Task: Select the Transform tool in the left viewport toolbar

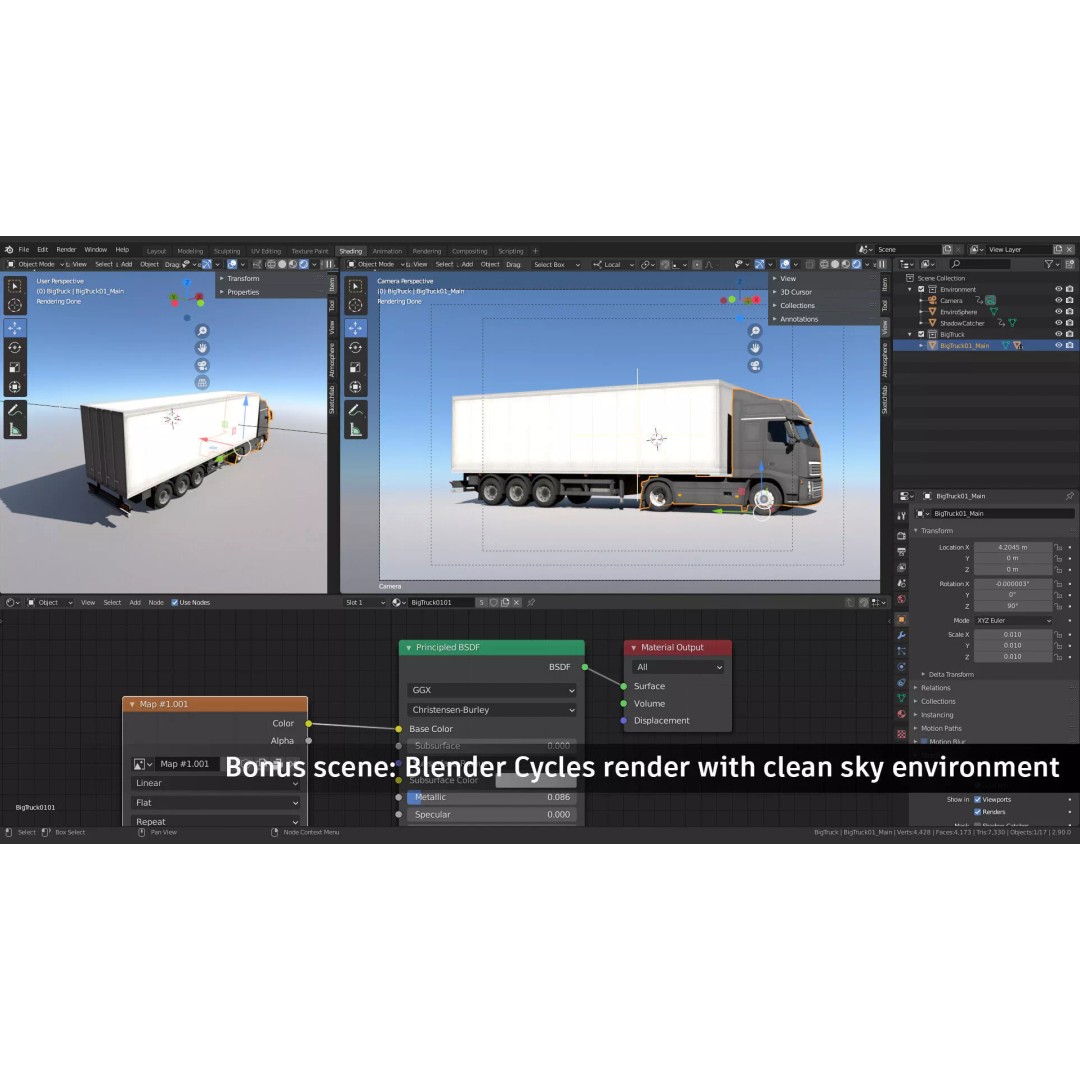Action: (x=14, y=387)
